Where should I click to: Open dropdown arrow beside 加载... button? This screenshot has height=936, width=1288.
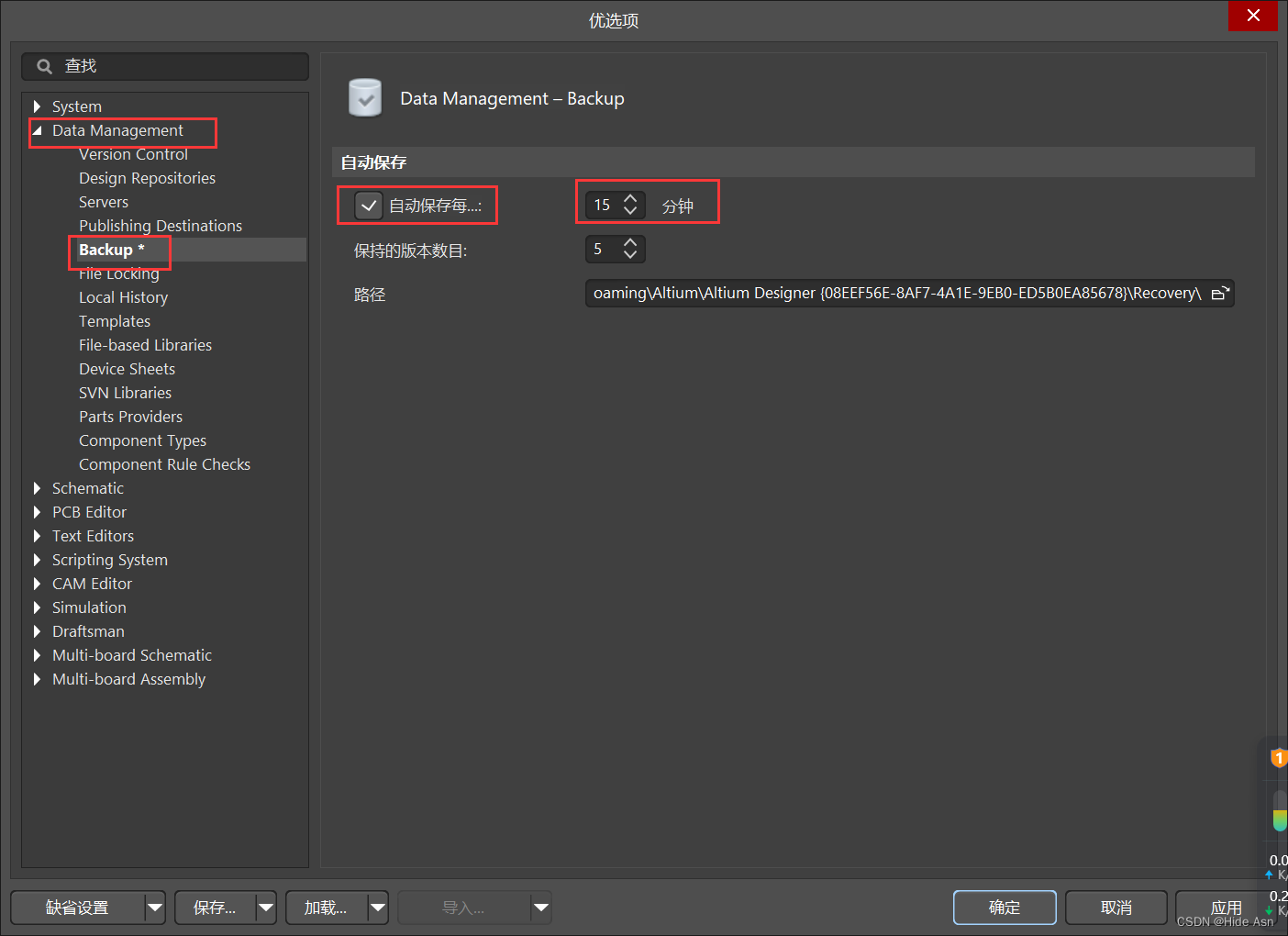tap(378, 908)
